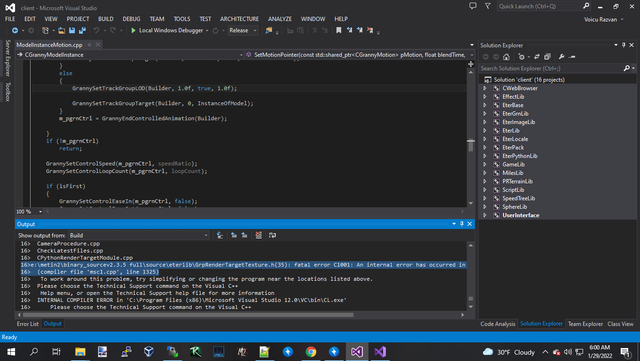
Task: Open the SetMotionPointer member dropdown
Action: [360, 55]
